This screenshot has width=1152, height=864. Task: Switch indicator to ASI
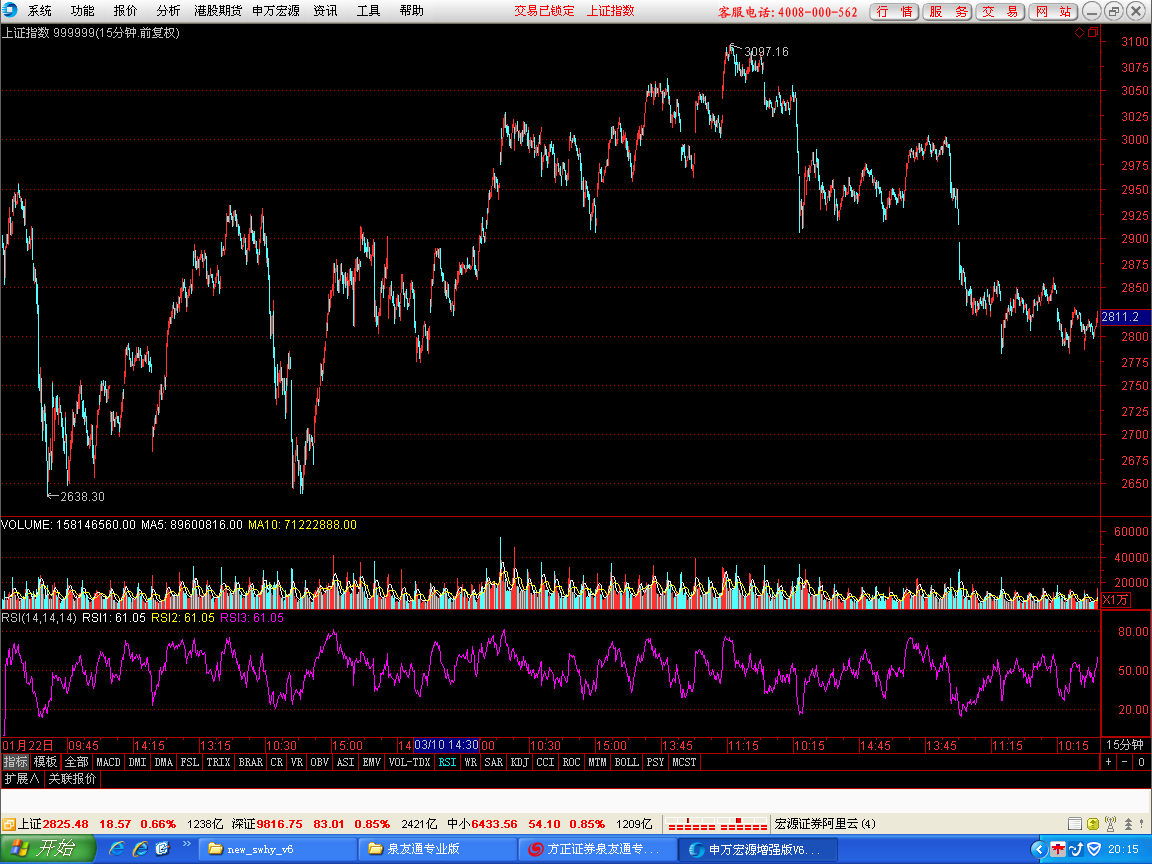click(345, 762)
